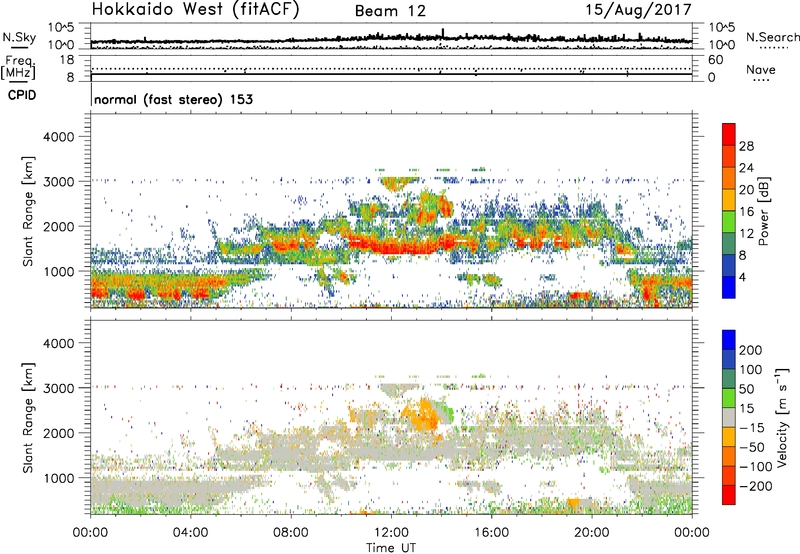
Task: Click the 'N.Sky' legend label
Action: tap(19, 37)
